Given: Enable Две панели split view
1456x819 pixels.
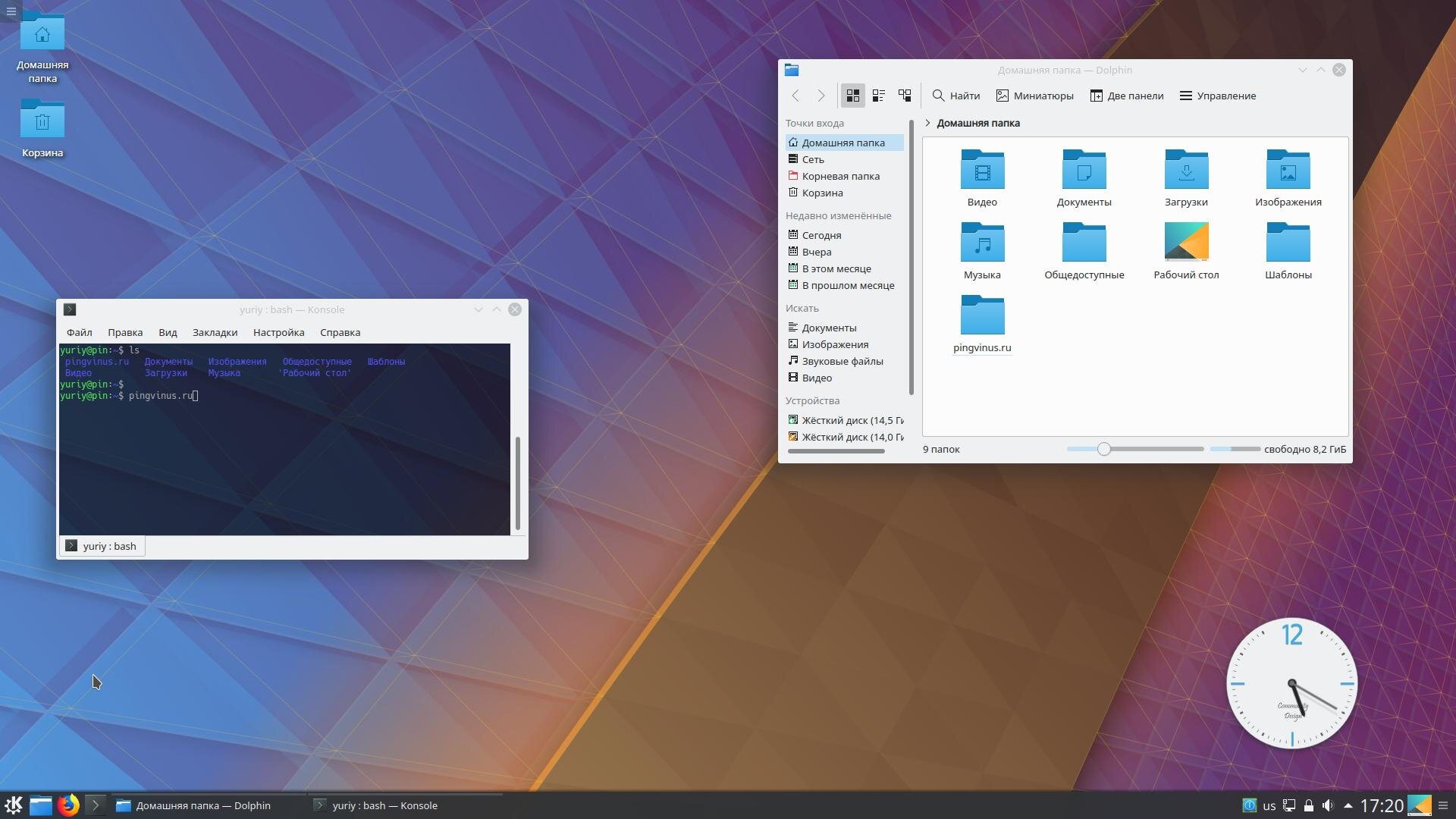Looking at the screenshot, I should (x=1126, y=96).
